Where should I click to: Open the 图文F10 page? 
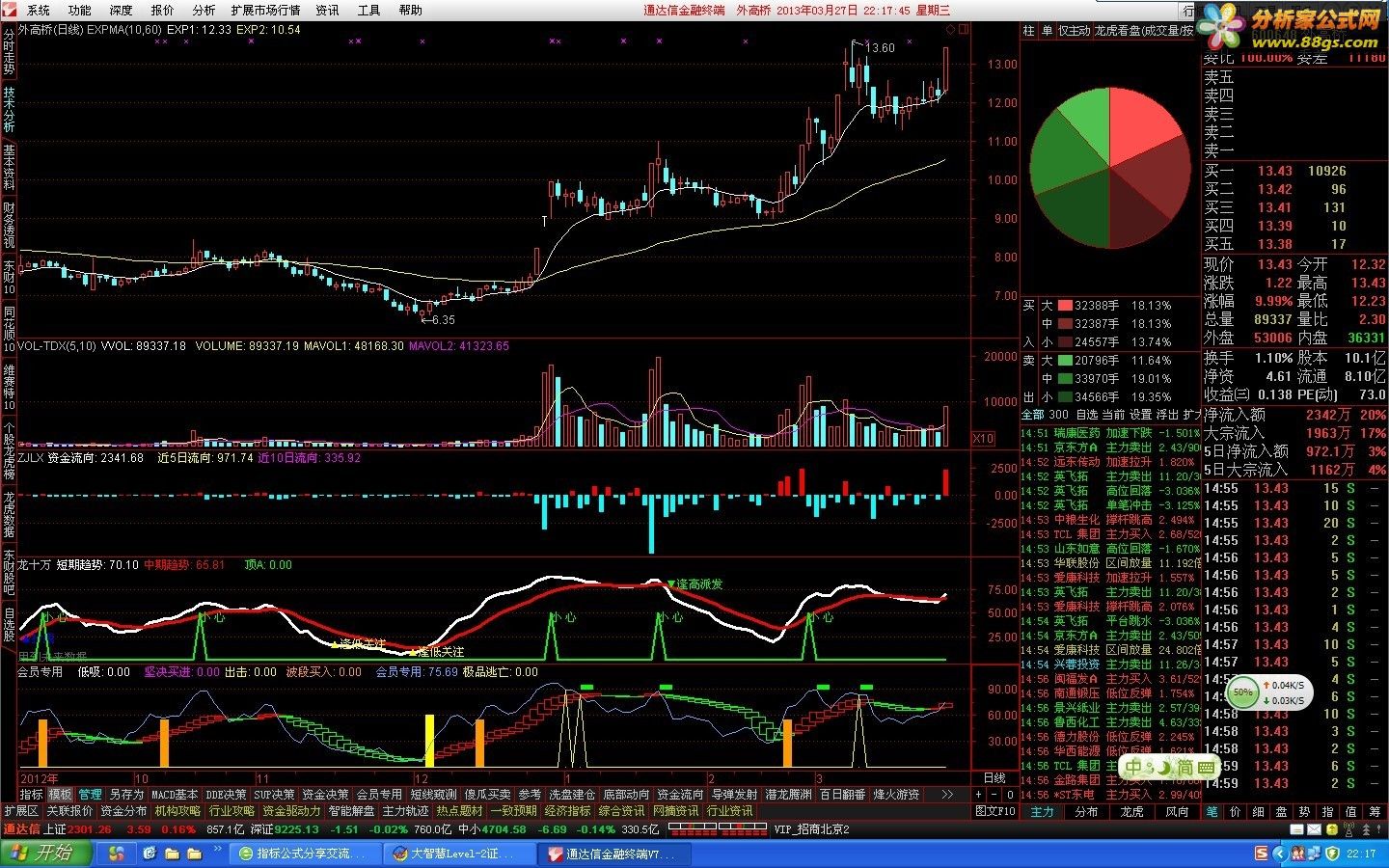click(995, 812)
